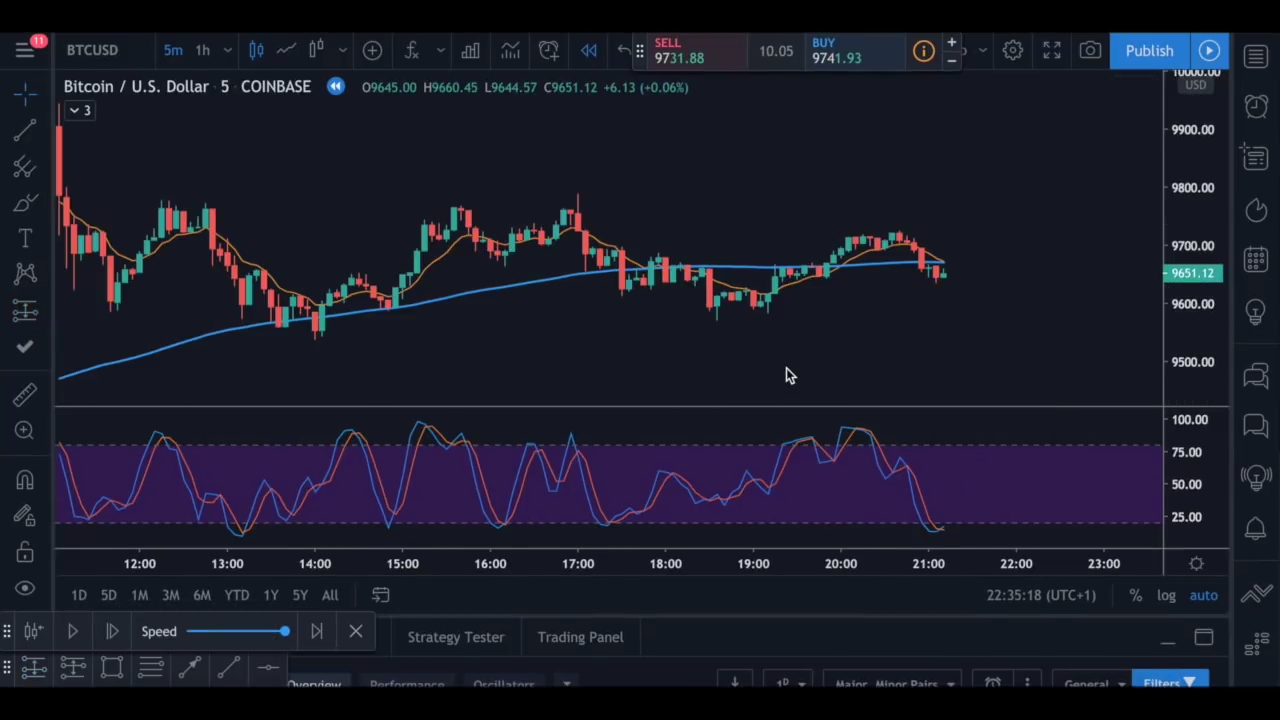Image resolution: width=1280 pixels, height=720 pixels.
Task: Select the zoom in tool
Action: (x=25, y=430)
